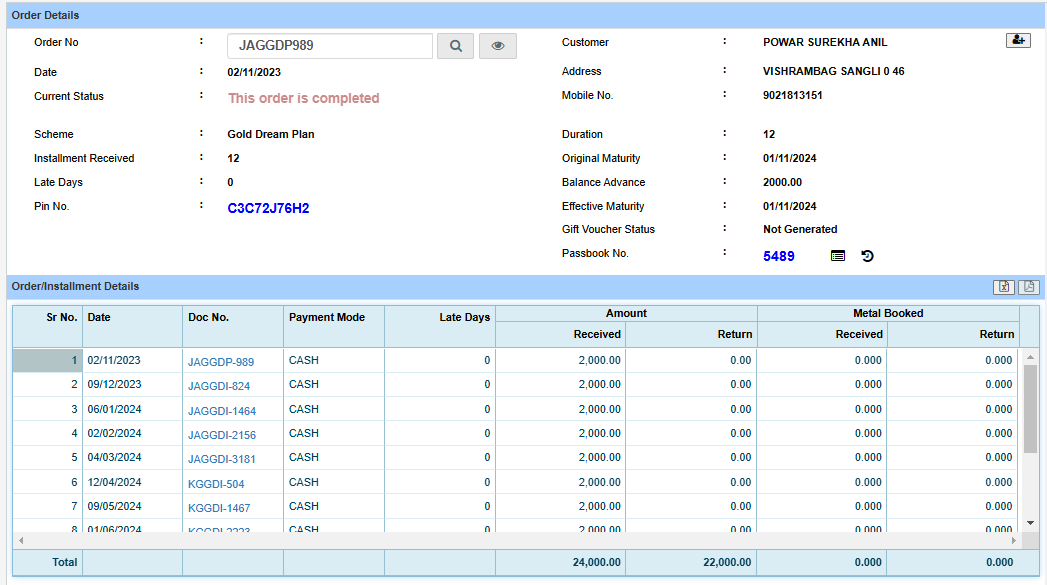Click the Total row label
Viewport: 1047px width, 585px height.
[65, 562]
